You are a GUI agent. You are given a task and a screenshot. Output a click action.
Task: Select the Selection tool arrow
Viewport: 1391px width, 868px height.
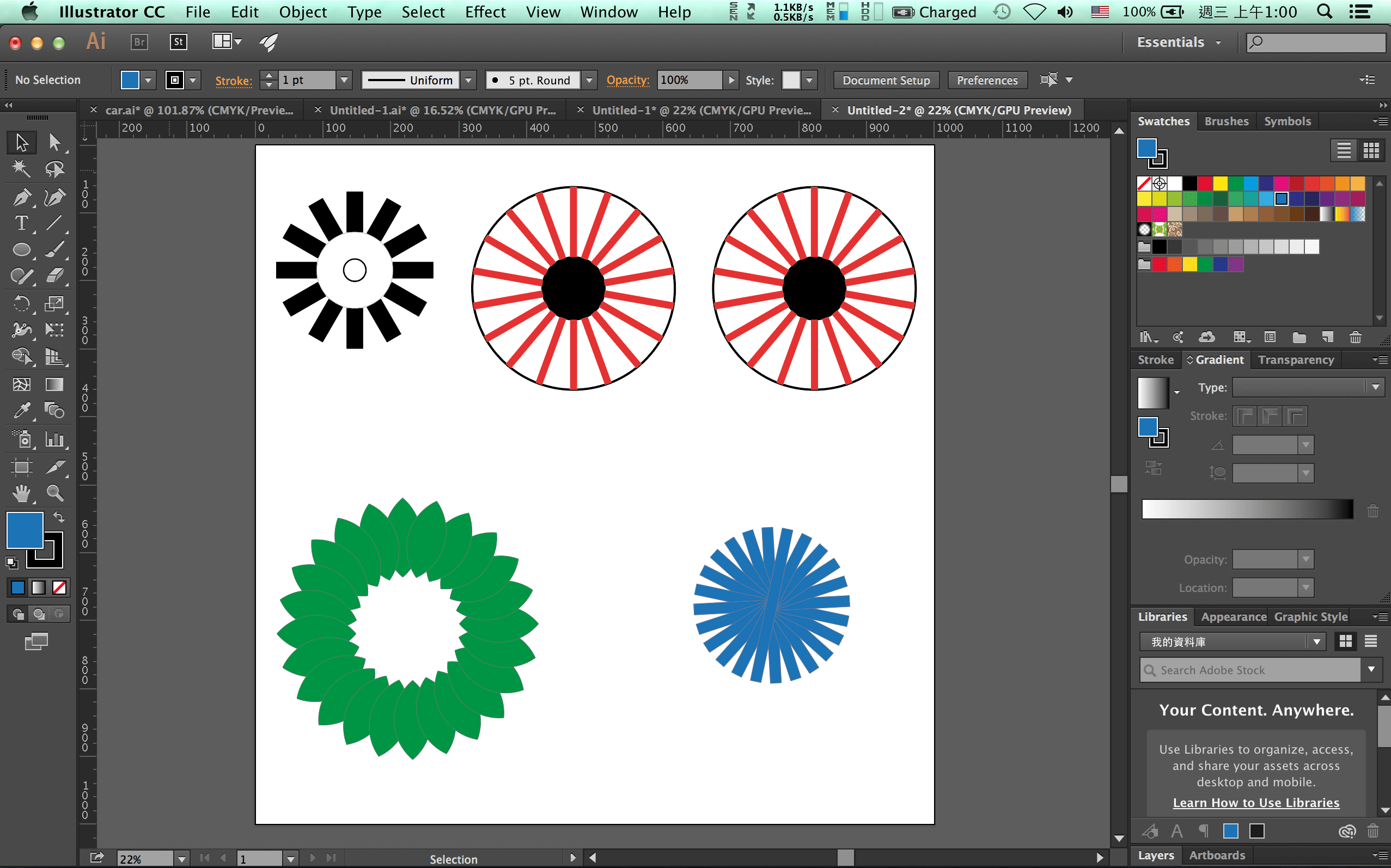(x=22, y=142)
